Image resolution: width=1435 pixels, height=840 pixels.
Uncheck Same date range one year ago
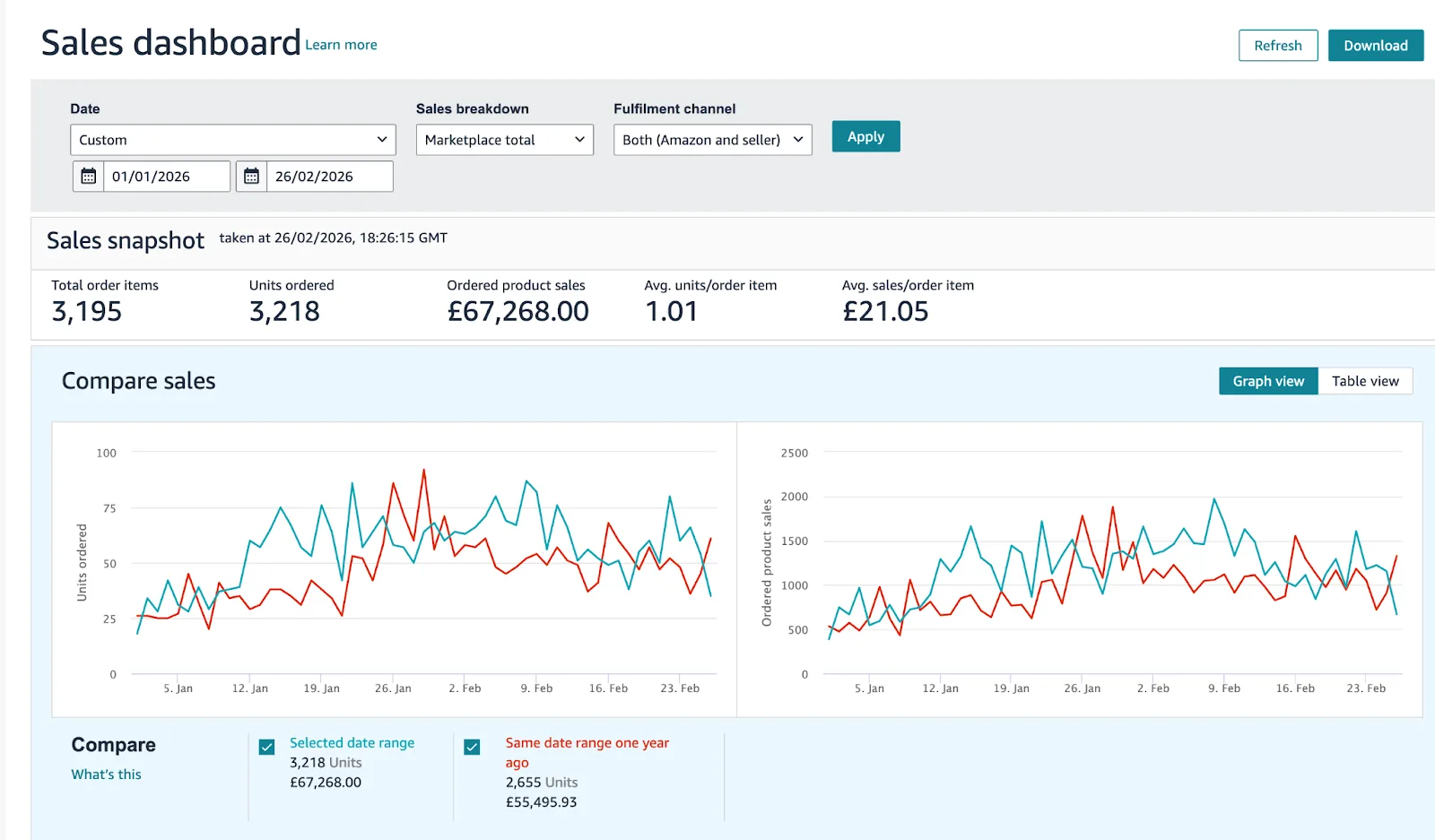[x=472, y=747]
